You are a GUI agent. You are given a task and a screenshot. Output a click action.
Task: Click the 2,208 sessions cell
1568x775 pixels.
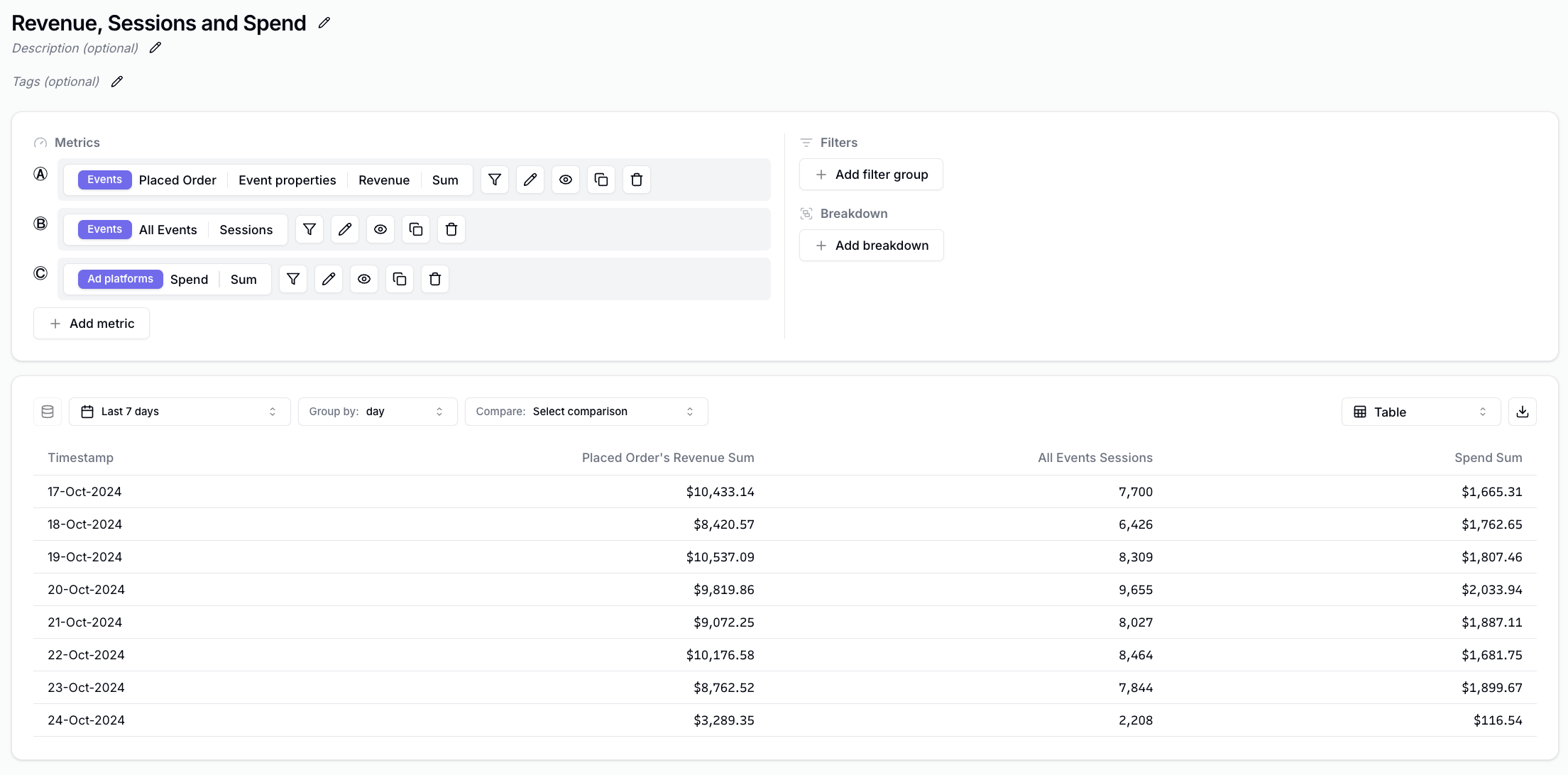pyautogui.click(x=1136, y=720)
